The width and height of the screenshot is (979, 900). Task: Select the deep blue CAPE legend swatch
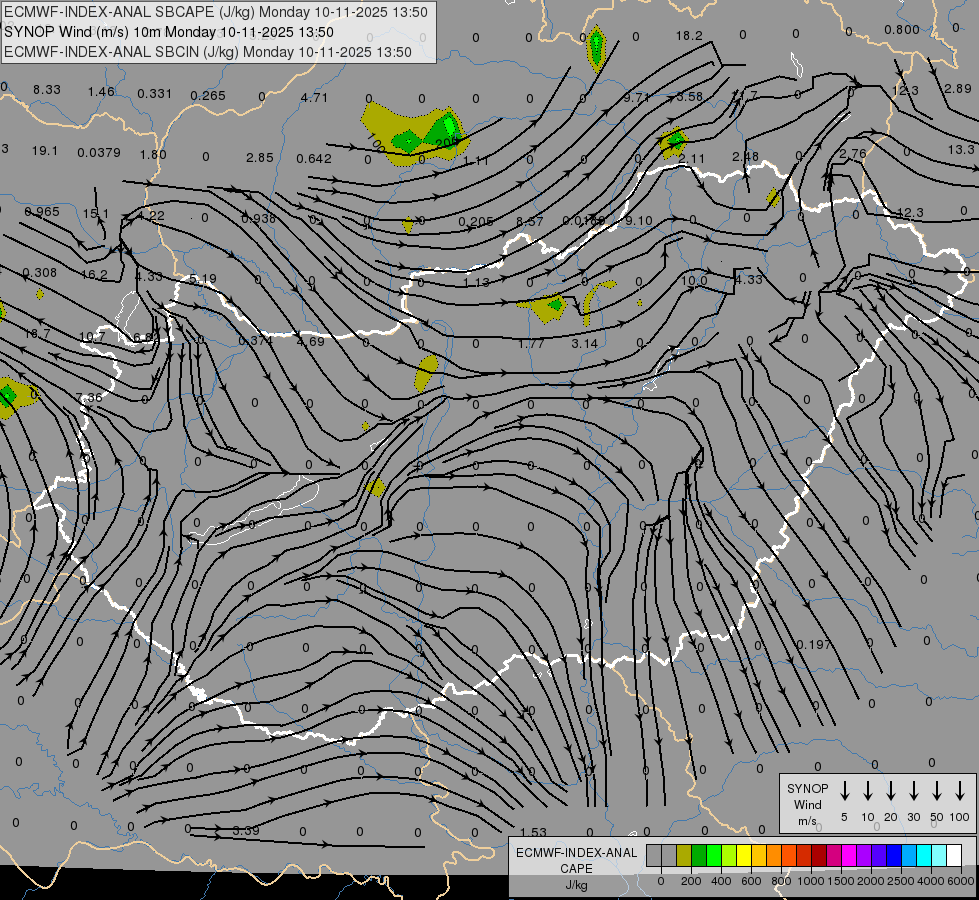(x=894, y=855)
